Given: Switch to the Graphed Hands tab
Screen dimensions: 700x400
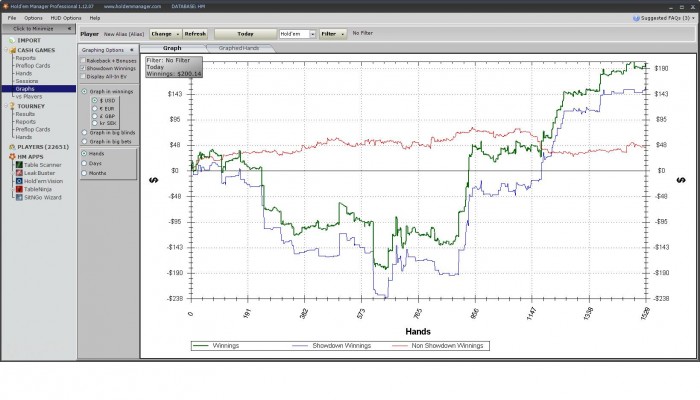Looking at the screenshot, I should [239, 48].
